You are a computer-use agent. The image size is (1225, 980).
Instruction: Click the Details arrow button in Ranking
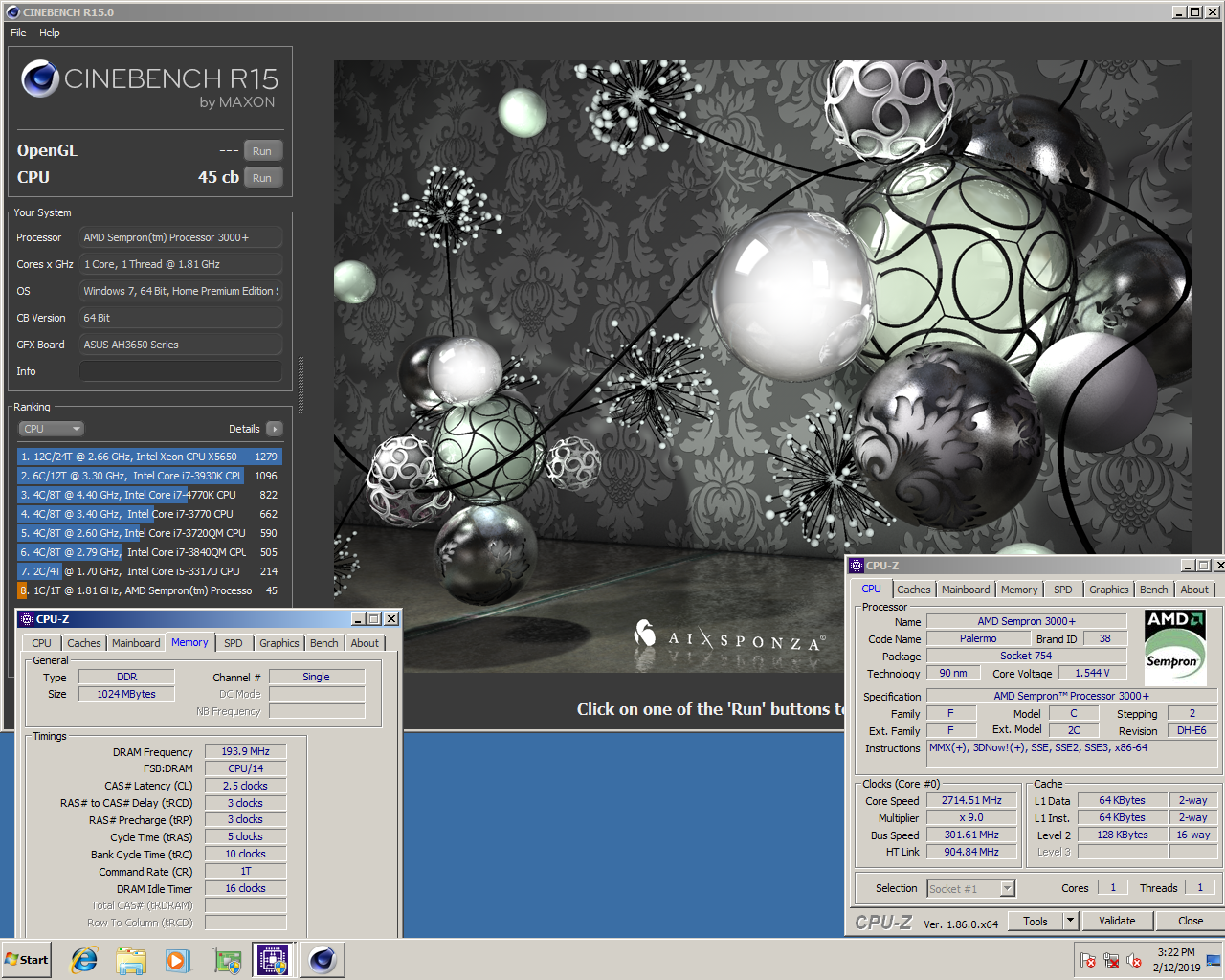pyautogui.click(x=275, y=429)
